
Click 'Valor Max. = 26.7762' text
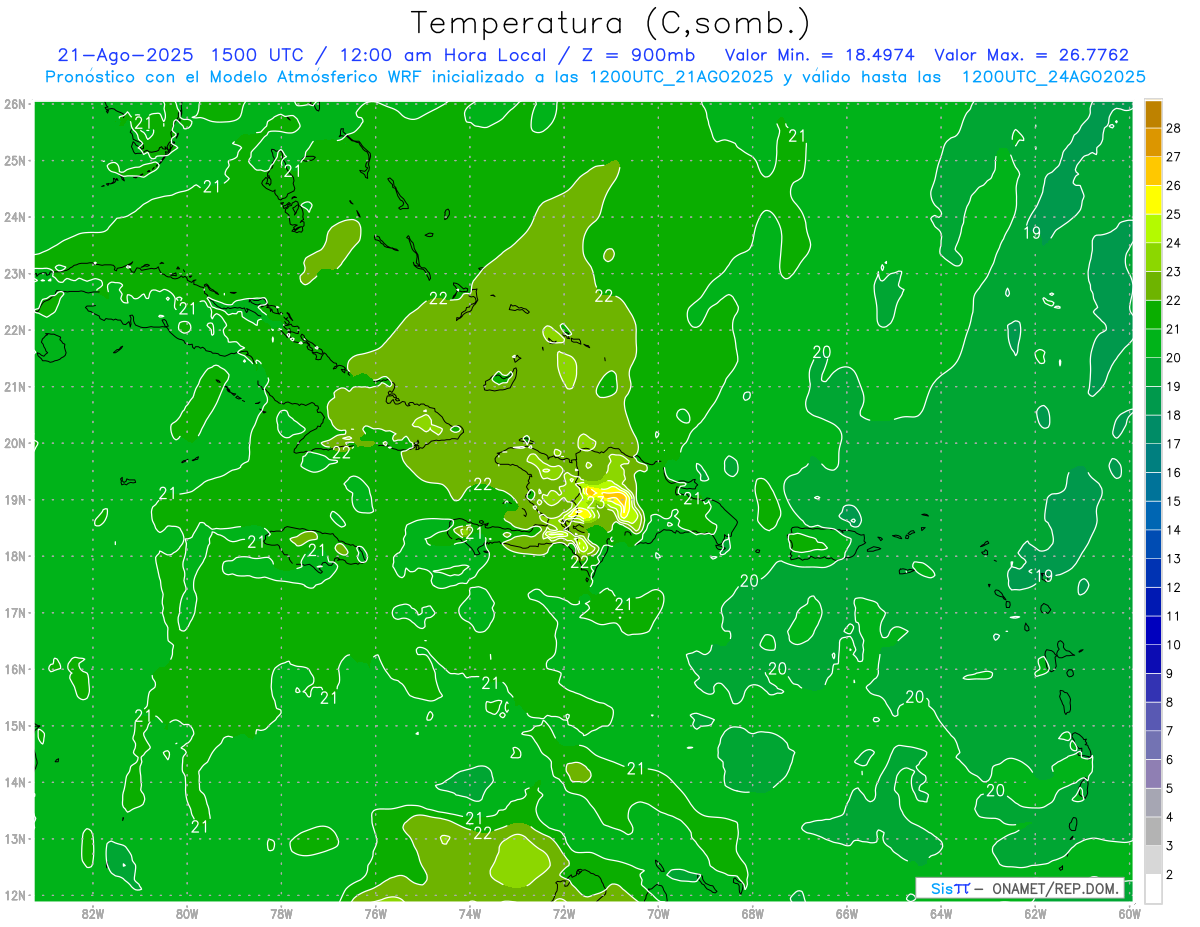(1032, 55)
